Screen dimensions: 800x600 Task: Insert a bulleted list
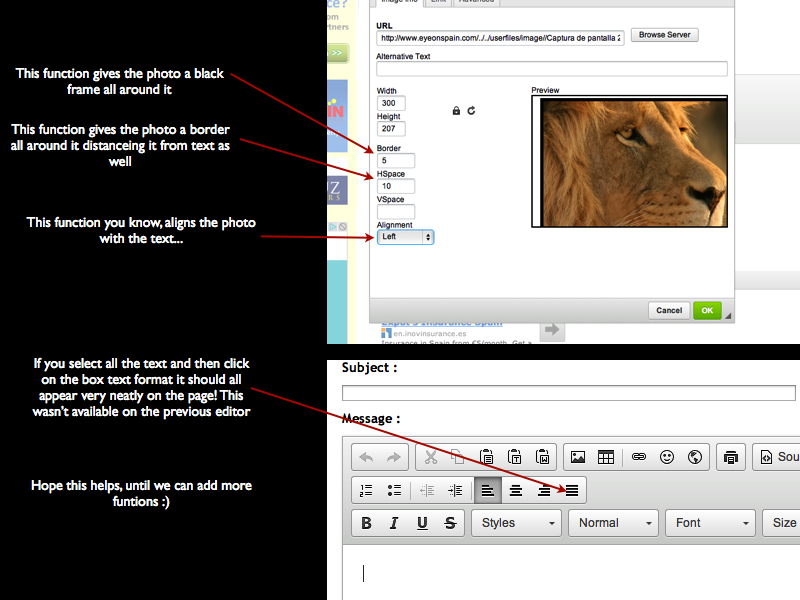click(x=394, y=490)
